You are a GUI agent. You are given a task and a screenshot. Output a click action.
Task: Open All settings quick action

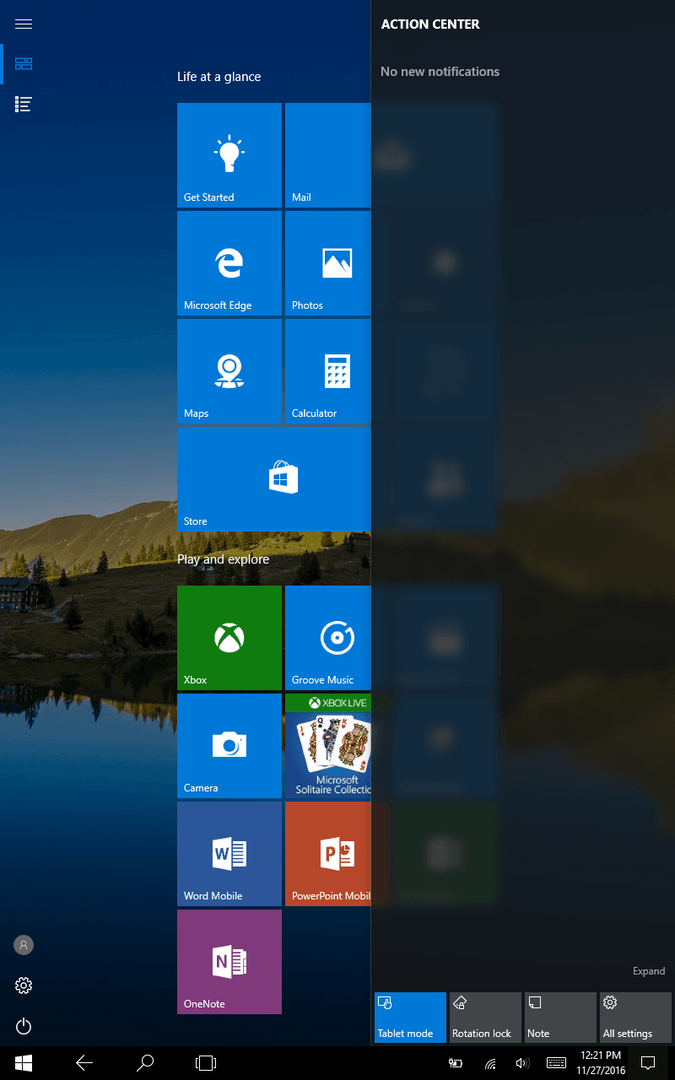tap(636, 1017)
